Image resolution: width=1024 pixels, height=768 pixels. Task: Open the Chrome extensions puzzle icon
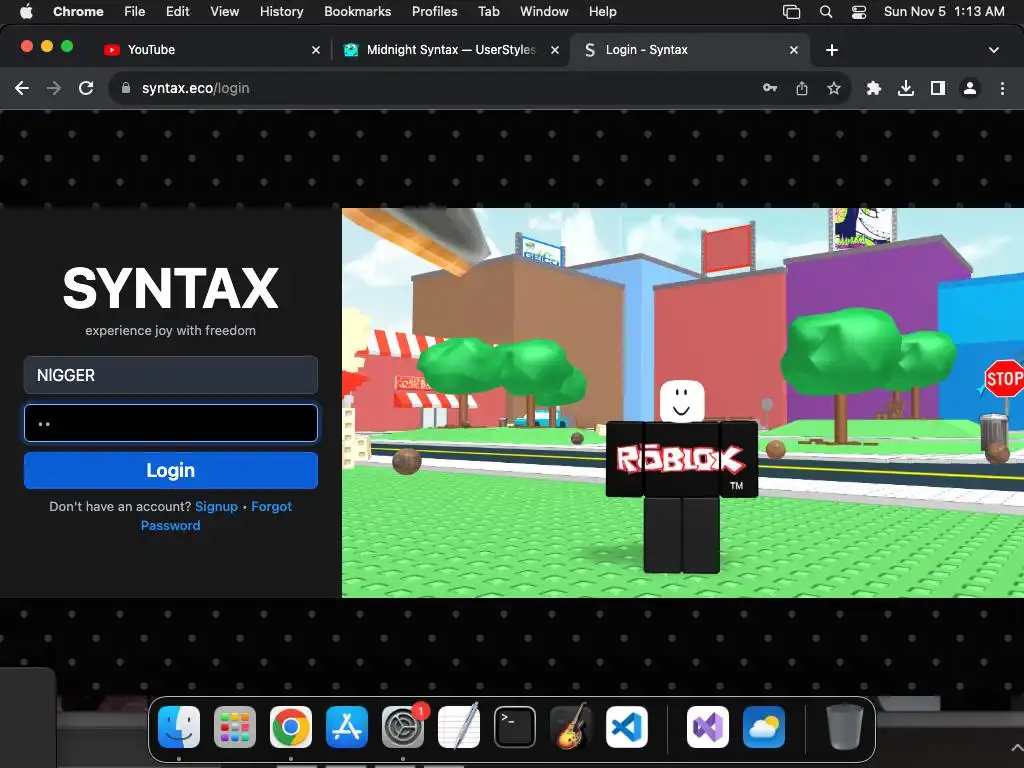pos(874,88)
